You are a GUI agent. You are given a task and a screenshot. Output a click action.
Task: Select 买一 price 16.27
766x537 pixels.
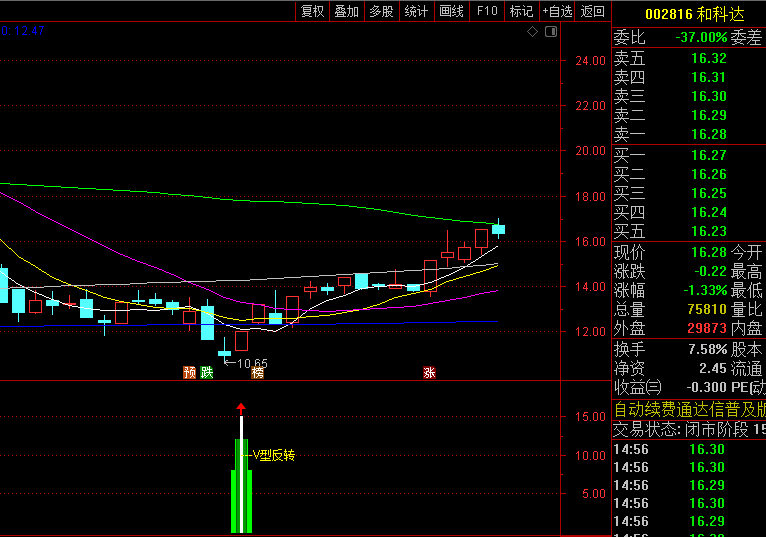click(x=709, y=156)
